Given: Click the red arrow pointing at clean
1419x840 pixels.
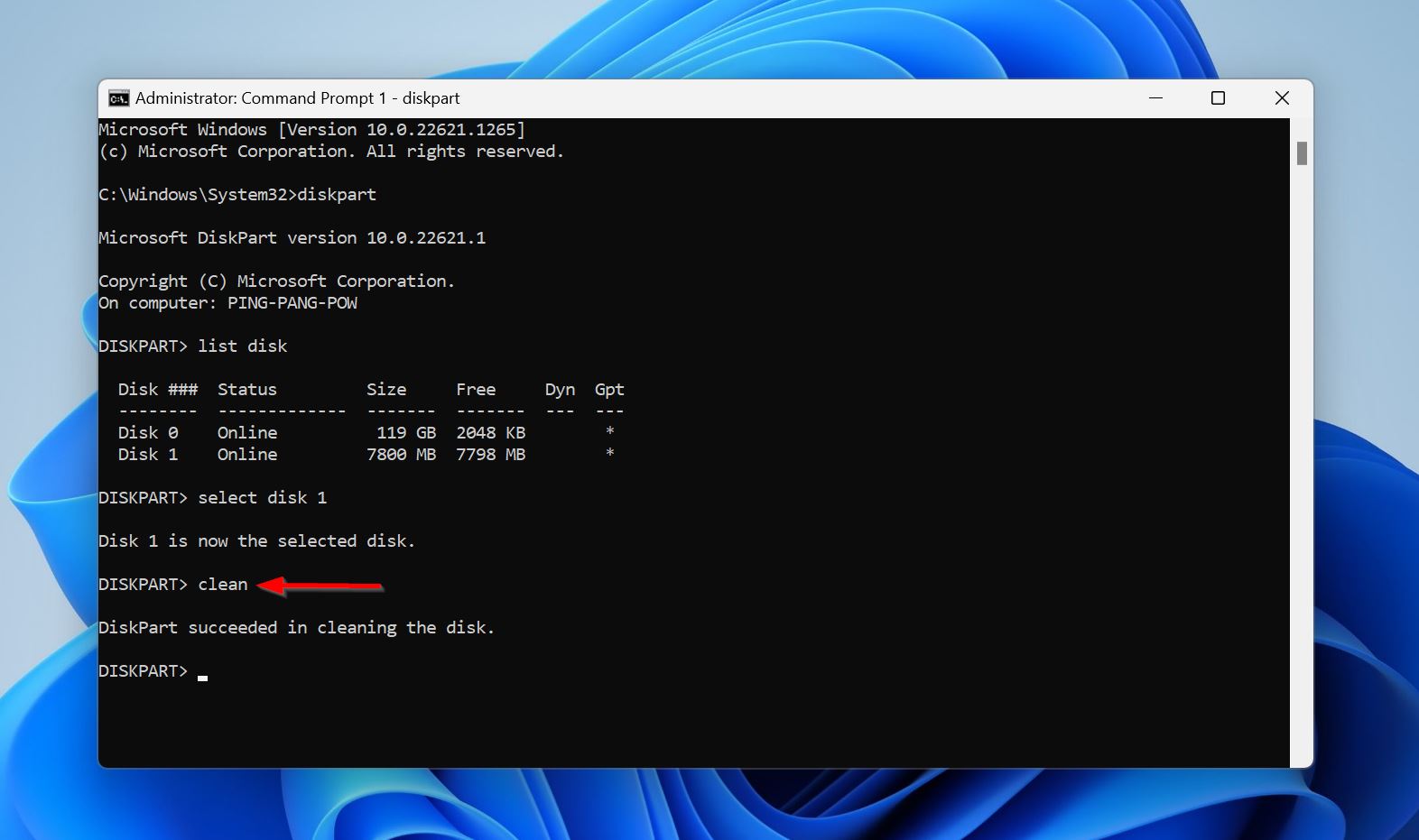Looking at the screenshot, I should [x=320, y=586].
